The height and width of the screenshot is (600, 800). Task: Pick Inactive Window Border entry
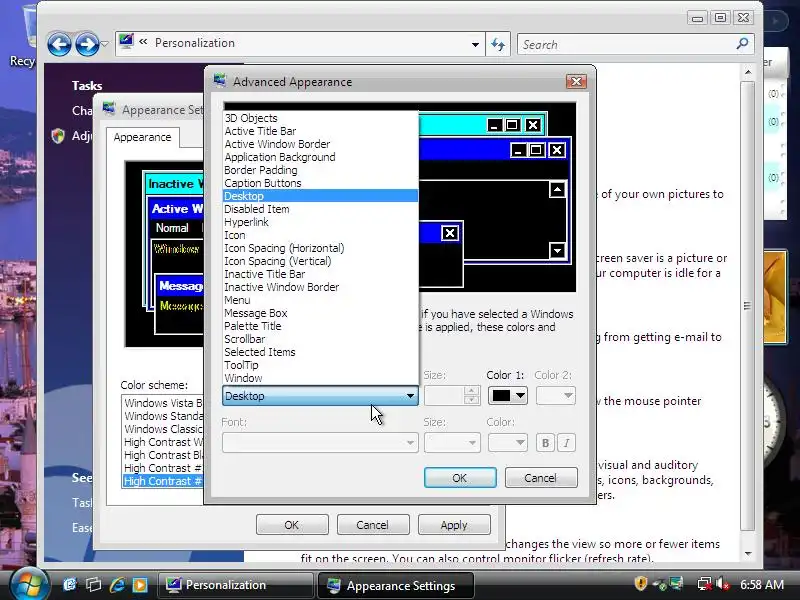click(x=320, y=287)
